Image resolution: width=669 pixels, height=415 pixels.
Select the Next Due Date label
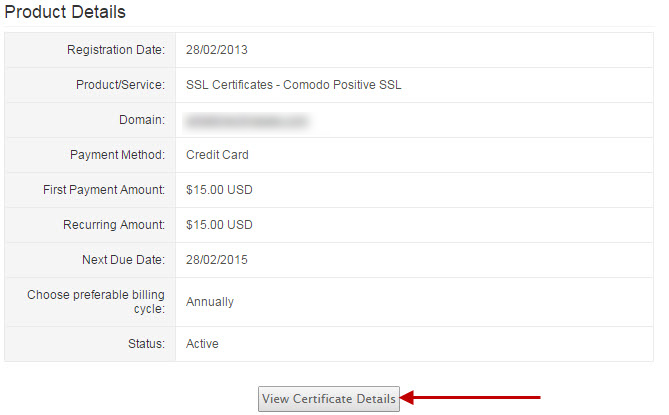(x=123, y=260)
